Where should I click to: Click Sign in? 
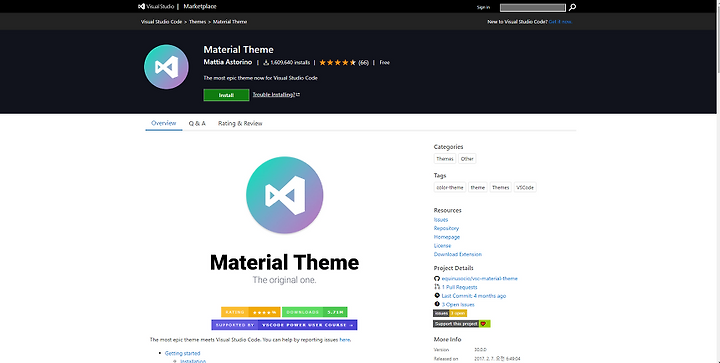[483, 7]
